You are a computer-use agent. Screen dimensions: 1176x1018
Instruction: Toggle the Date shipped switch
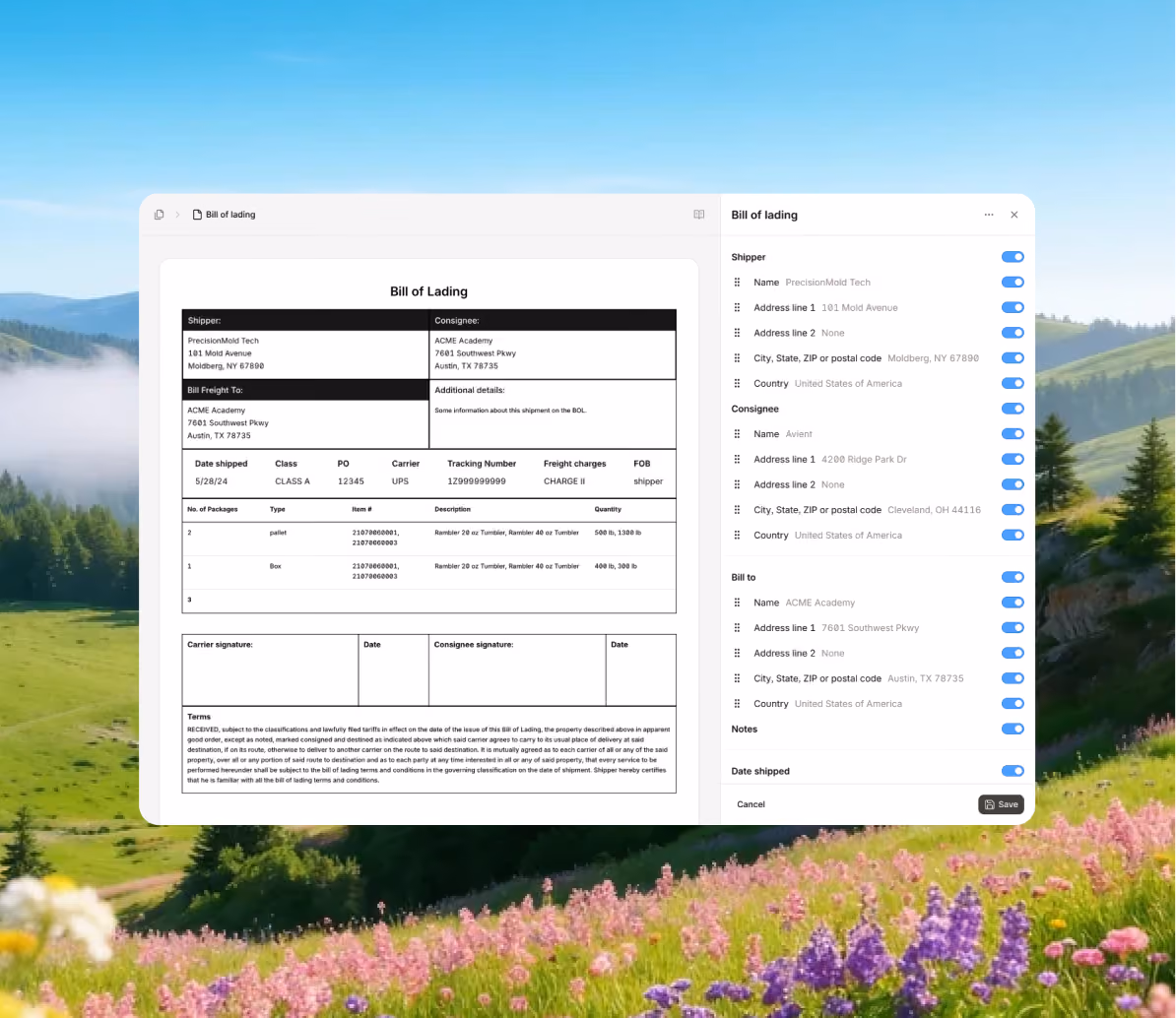point(1013,771)
